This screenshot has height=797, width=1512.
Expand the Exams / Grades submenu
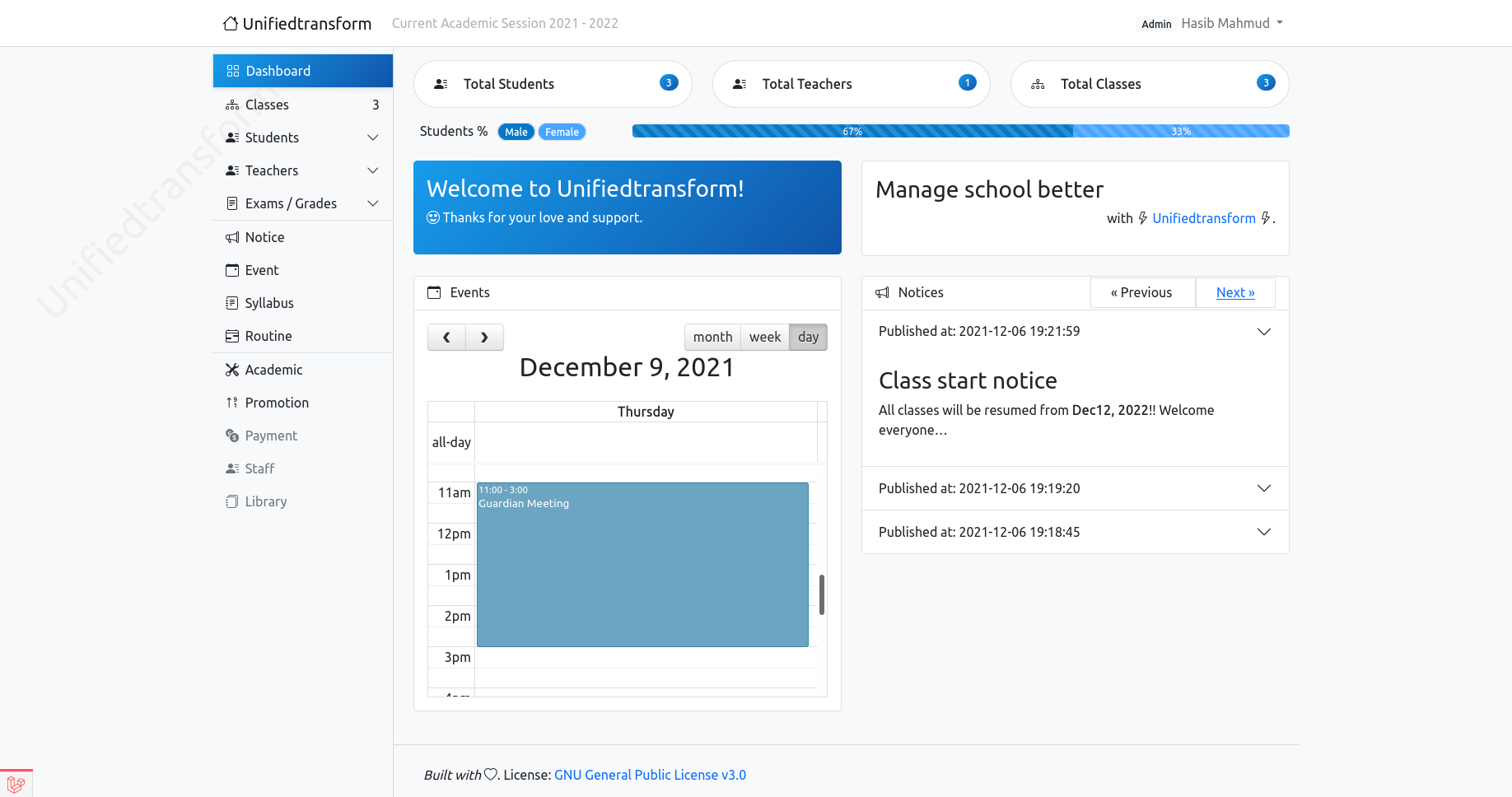[373, 203]
